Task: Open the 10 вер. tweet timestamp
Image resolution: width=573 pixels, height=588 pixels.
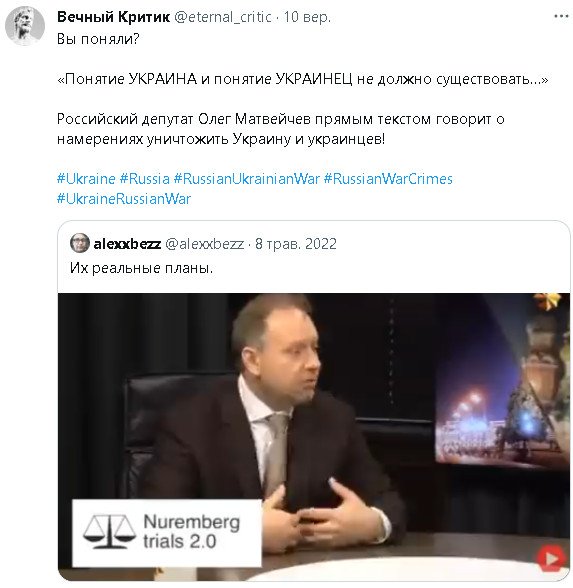Action: [307, 17]
